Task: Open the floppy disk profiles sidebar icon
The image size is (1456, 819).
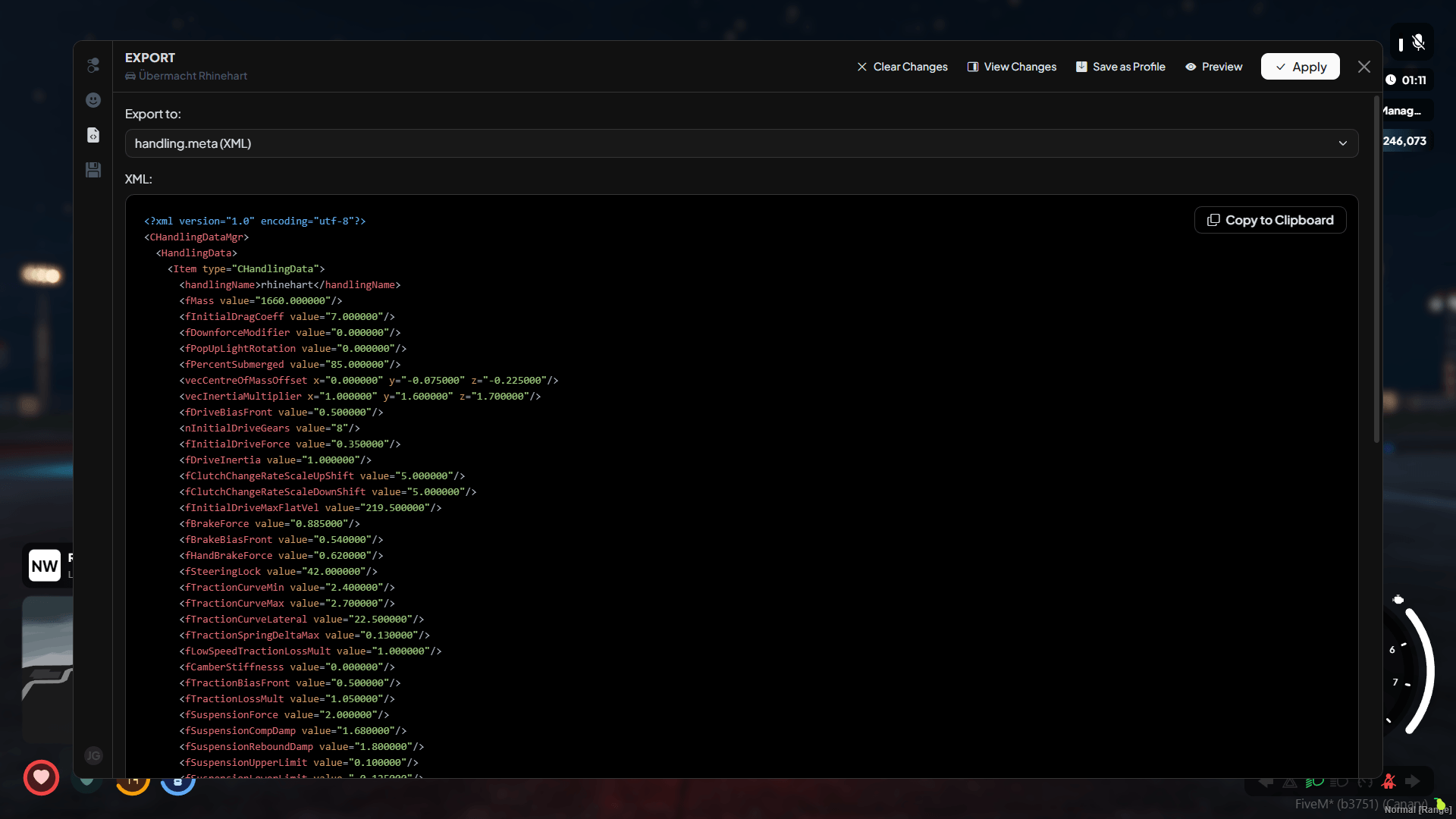Action: click(x=93, y=170)
